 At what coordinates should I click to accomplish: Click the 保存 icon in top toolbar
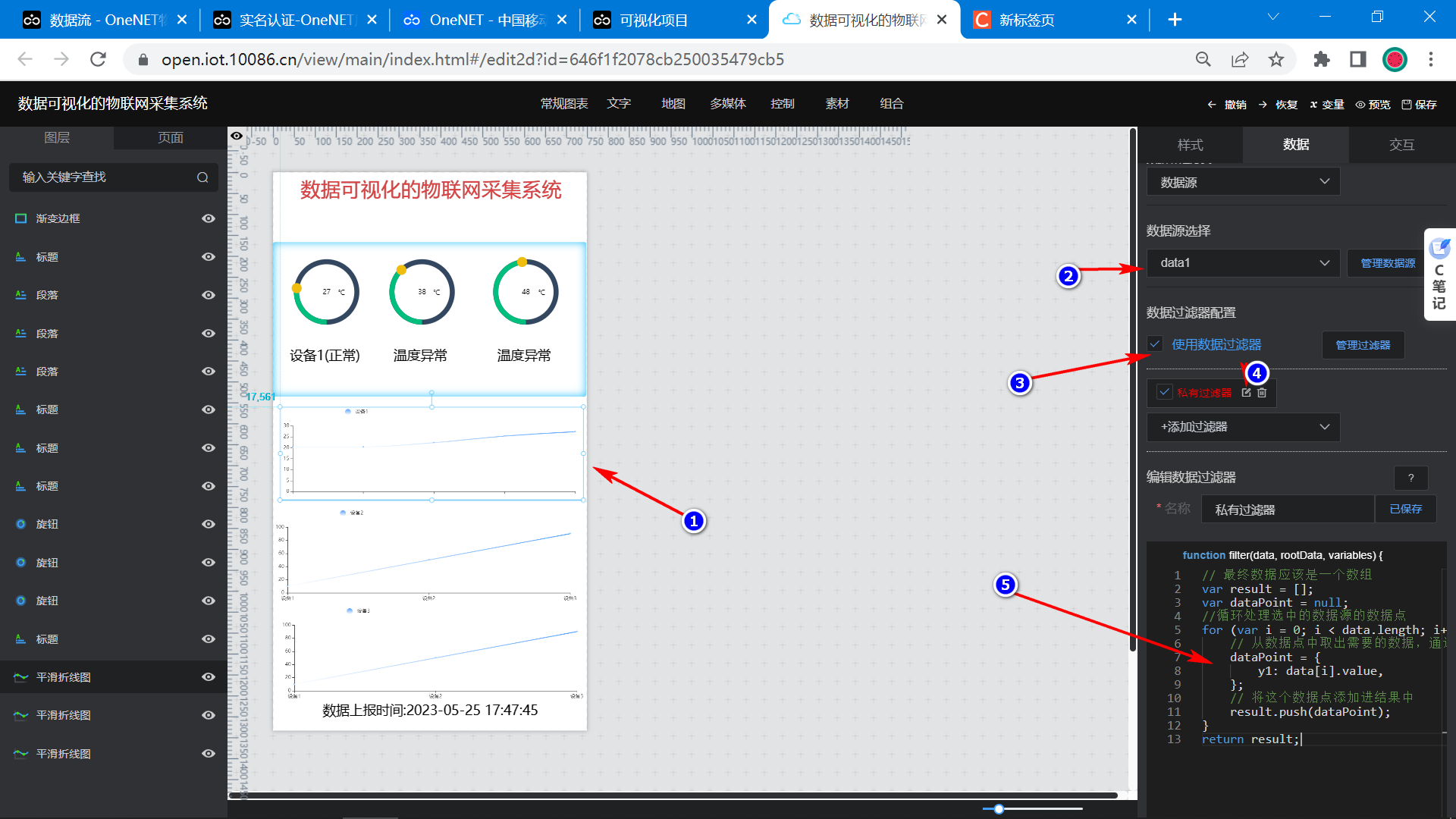click(1407, 105)
